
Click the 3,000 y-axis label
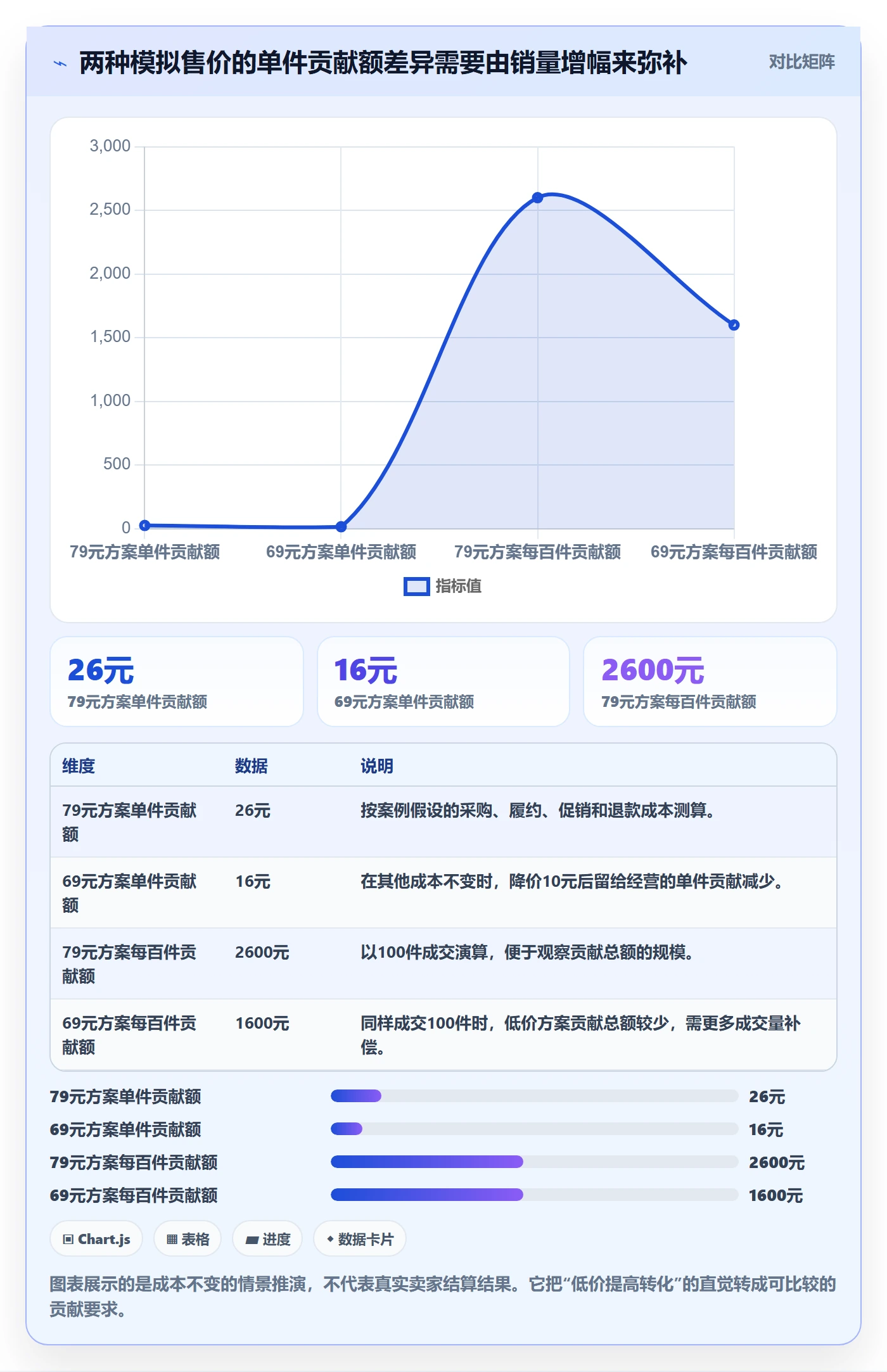(x=110, y=146)
